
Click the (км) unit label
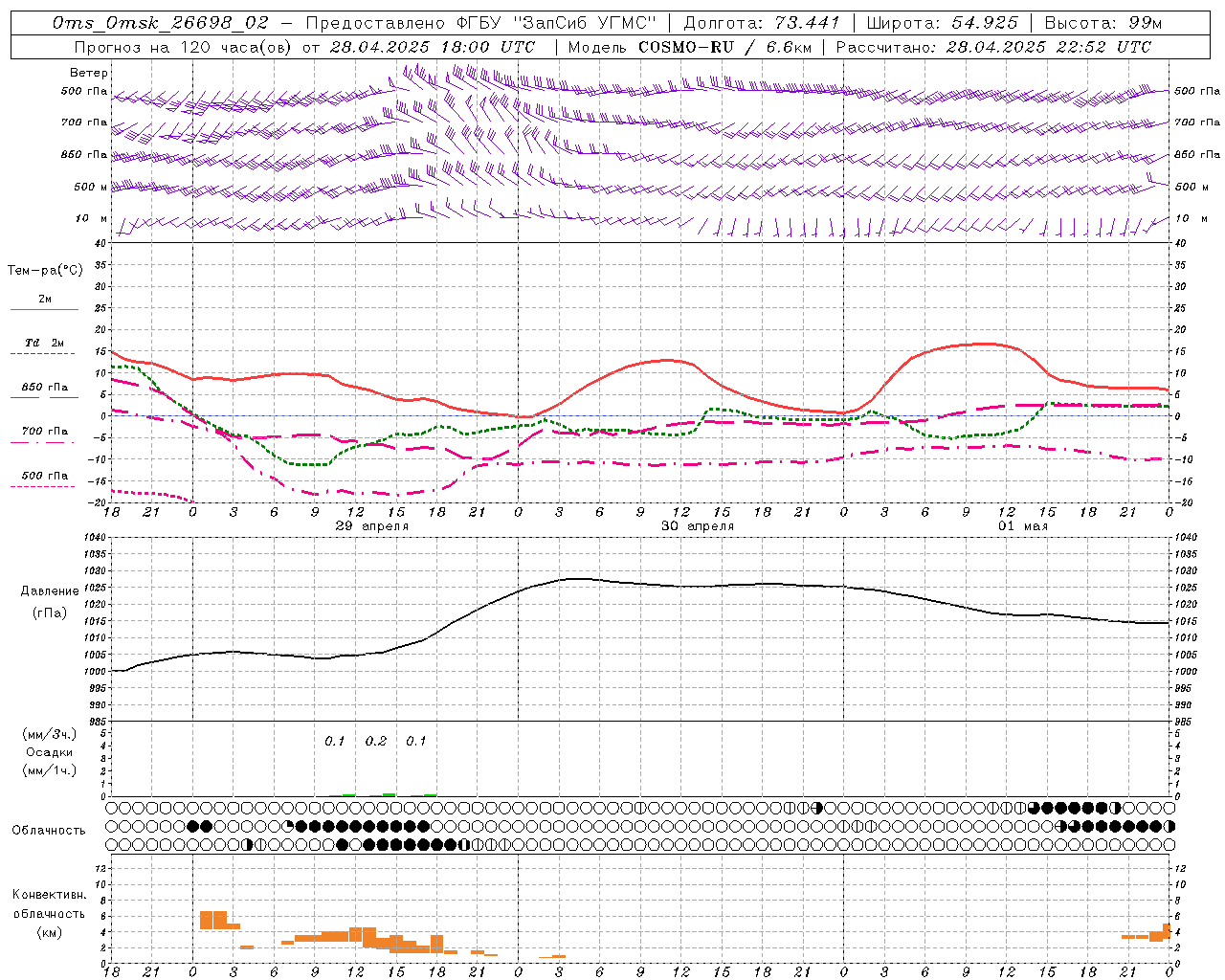tap(49, 932)
